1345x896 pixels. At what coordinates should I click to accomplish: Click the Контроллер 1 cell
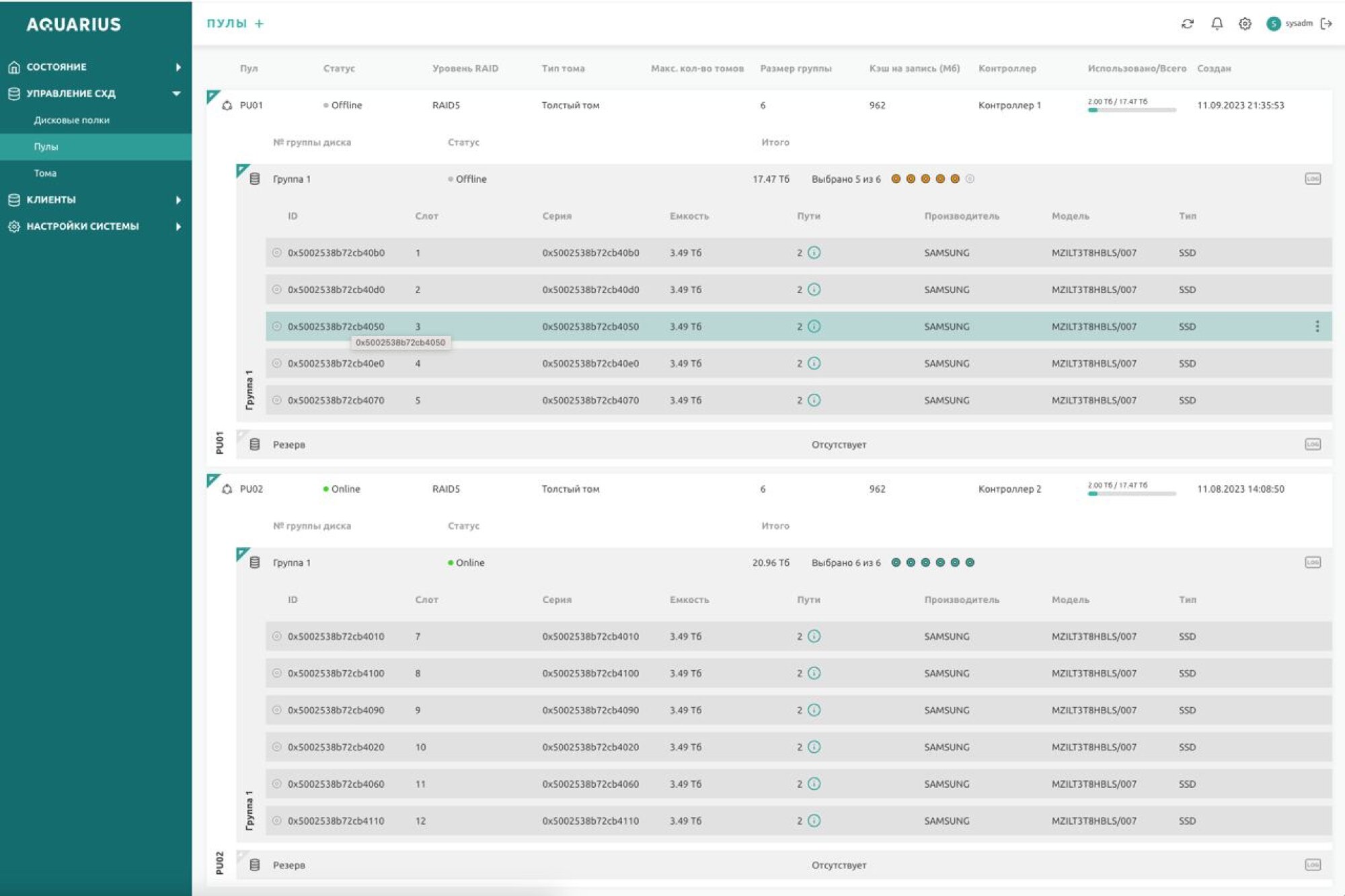tap(1009, 106)
